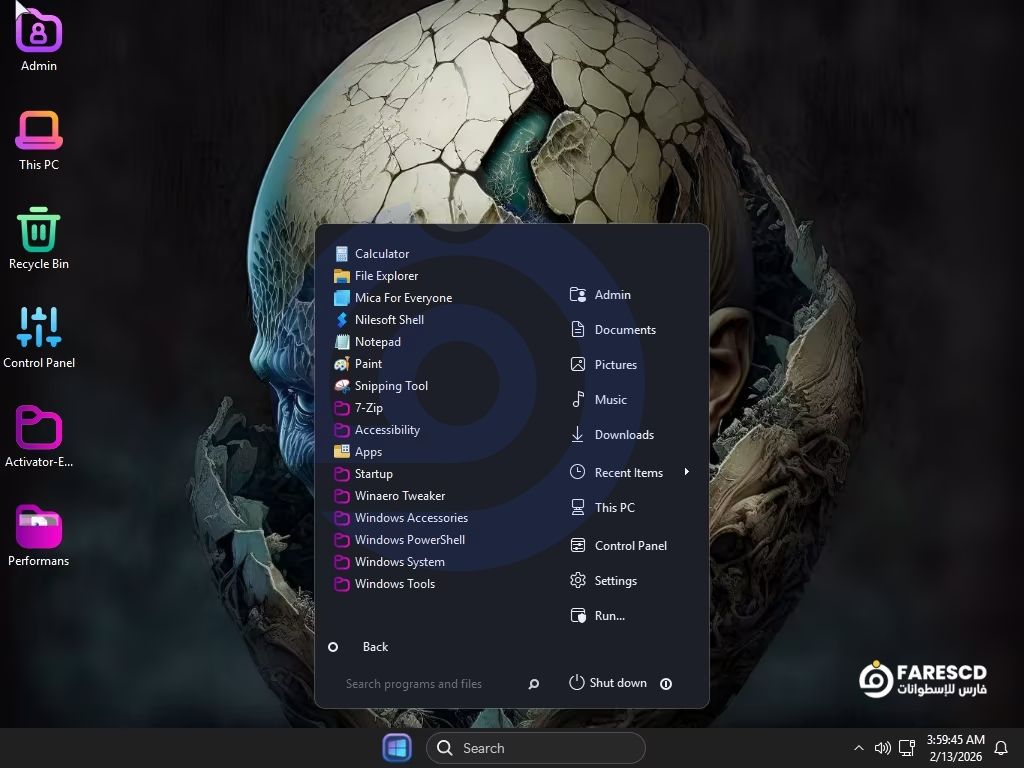Expand the Recent Items submenu arrow

coord(686,472)
